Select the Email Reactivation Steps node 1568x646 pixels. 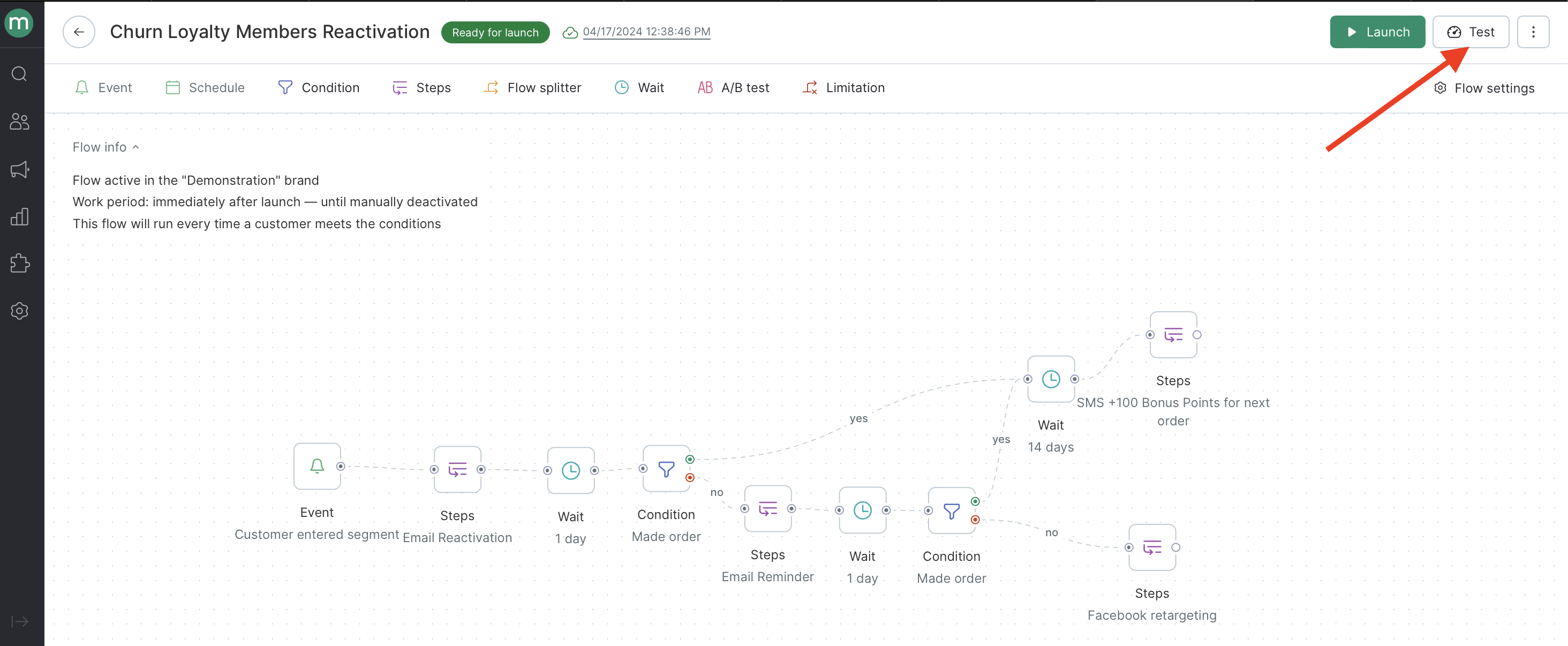click(457, 469)
